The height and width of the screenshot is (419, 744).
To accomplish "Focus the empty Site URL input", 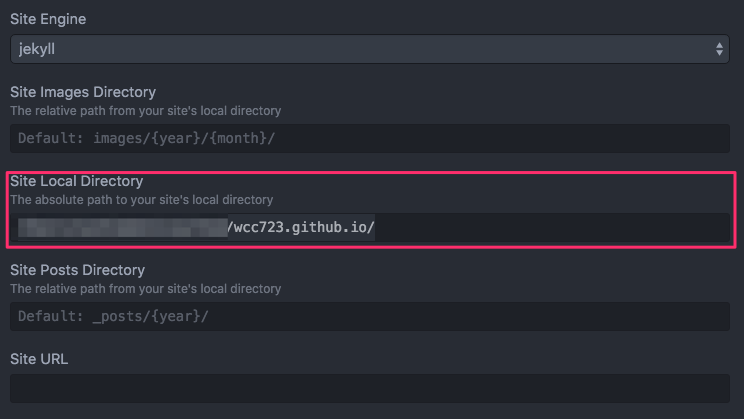I will 370,388.
